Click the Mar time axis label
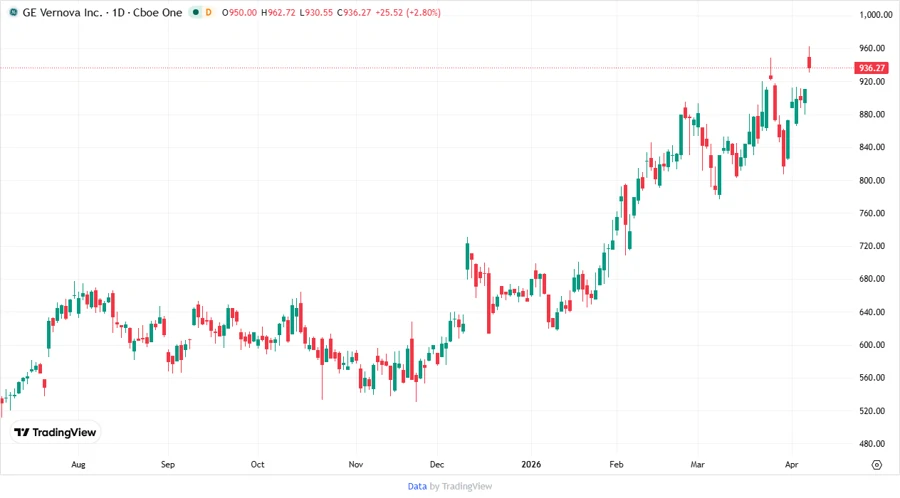 697,464
